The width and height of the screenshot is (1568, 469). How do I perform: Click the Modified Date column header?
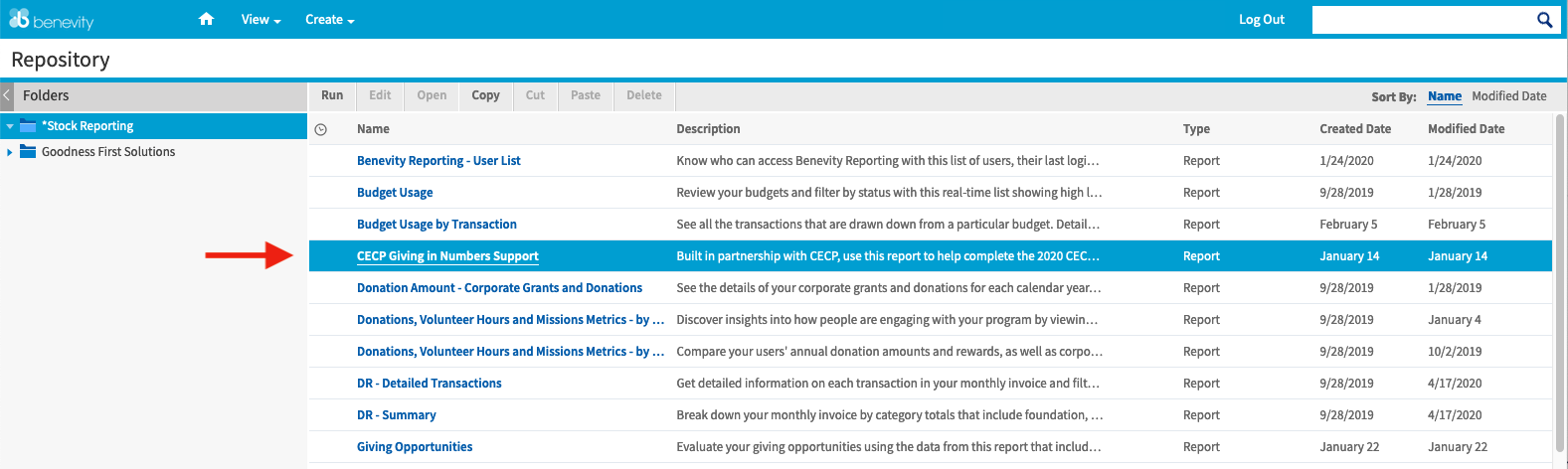point(1466,129)
